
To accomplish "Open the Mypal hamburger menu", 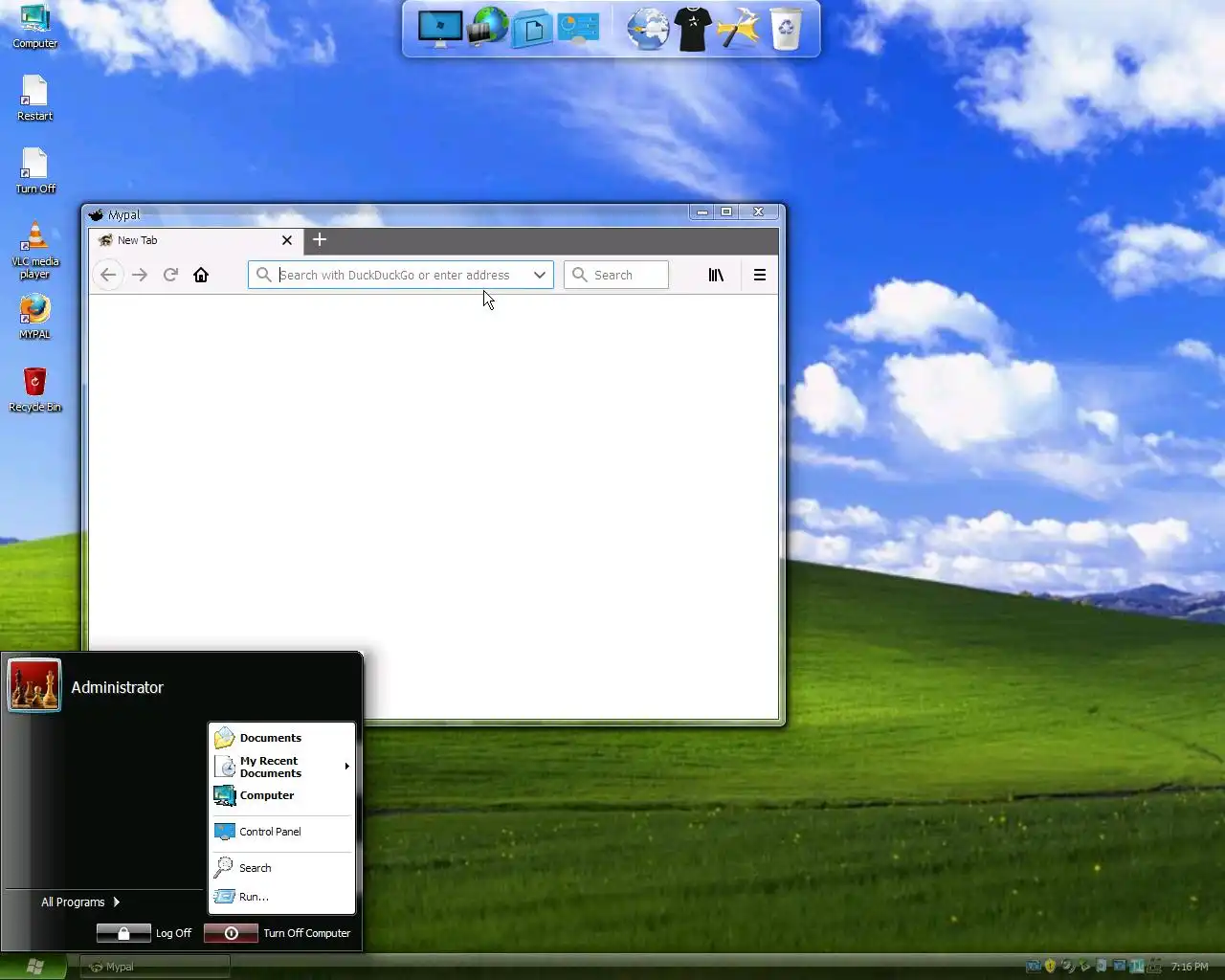I will pyautogui.click(x=760, y=275).
